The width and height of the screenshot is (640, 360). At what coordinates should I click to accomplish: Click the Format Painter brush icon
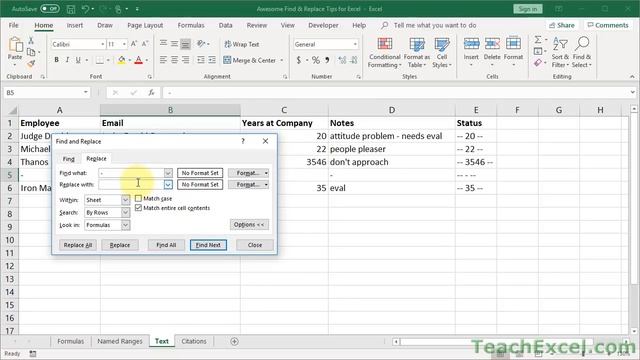click(x=31, y=63)
